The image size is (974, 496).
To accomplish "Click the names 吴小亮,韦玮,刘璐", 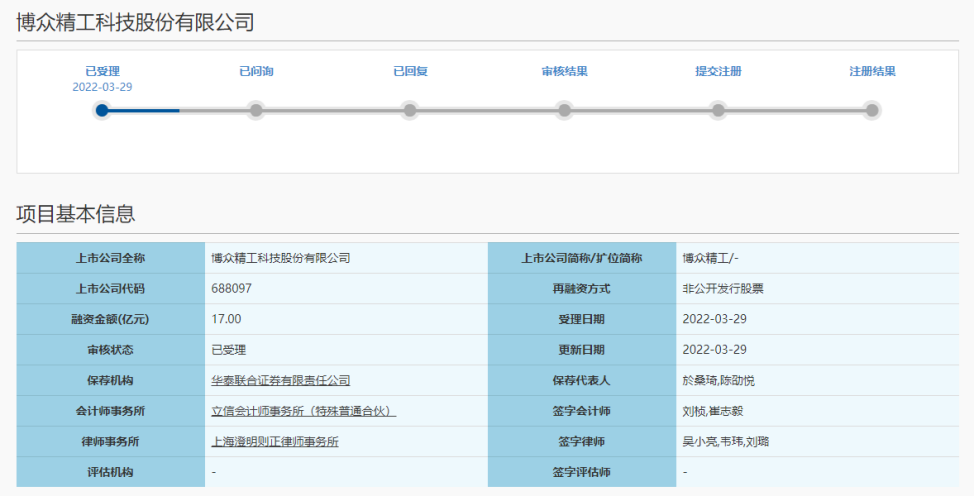I will [x=726, y=441].
